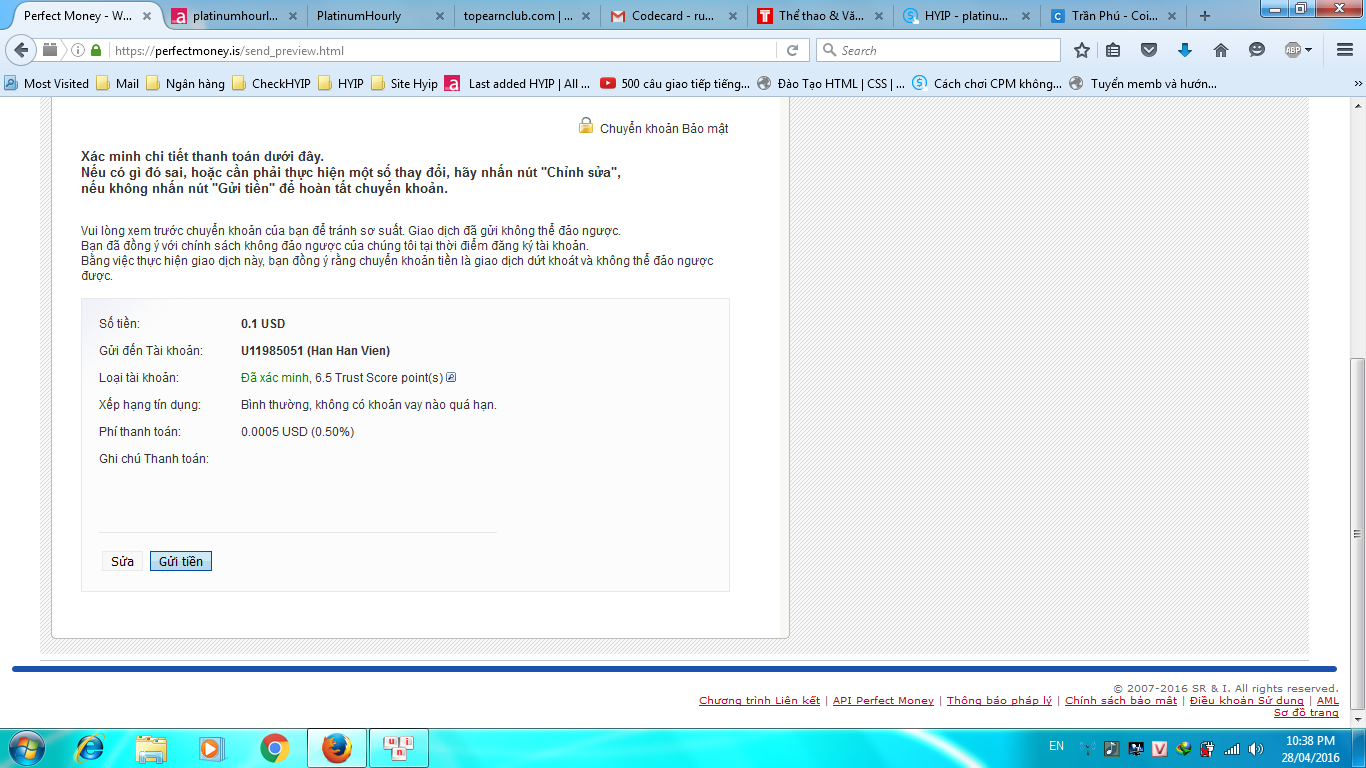Select the account text U11985051 (Han Han Vien)
The width and height of the screenshot is (1366, 768).
tap(315, 350)
